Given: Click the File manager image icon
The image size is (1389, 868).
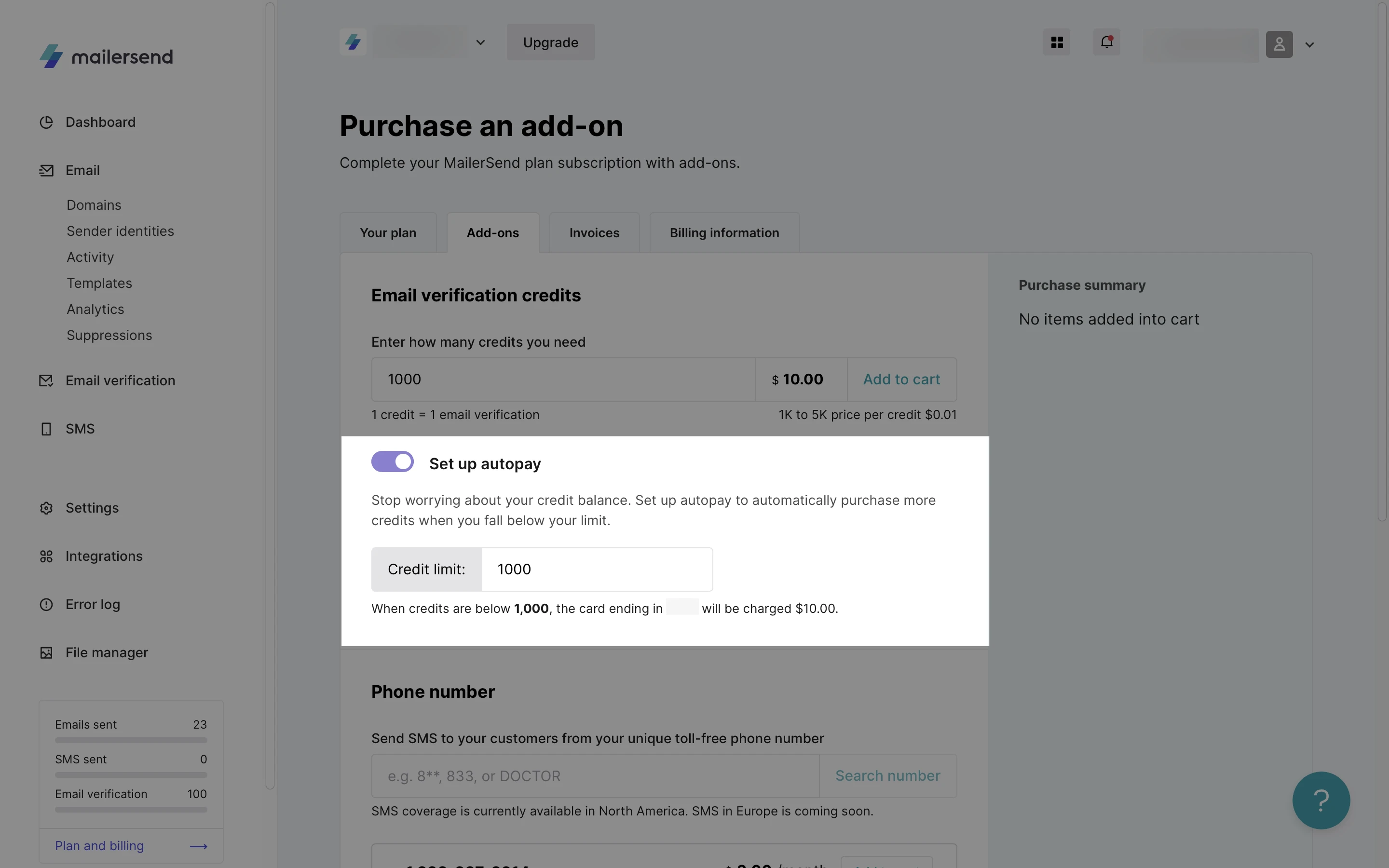Looking at the screenshot, I should pyautogui.click(x=46, y=653).
